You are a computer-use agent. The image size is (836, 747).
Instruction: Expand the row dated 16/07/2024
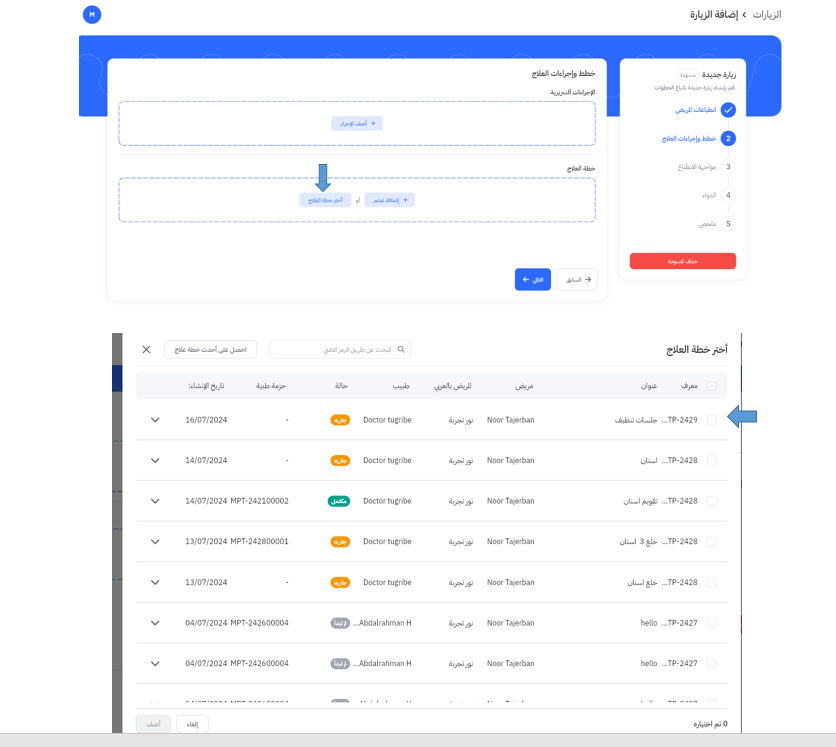(155, 420)
